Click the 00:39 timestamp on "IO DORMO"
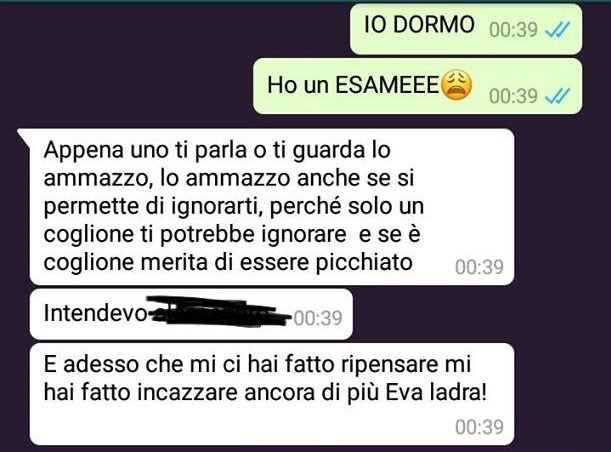This screenshot has height=452, width=611. pyautogui.click(x=513, y=30)
